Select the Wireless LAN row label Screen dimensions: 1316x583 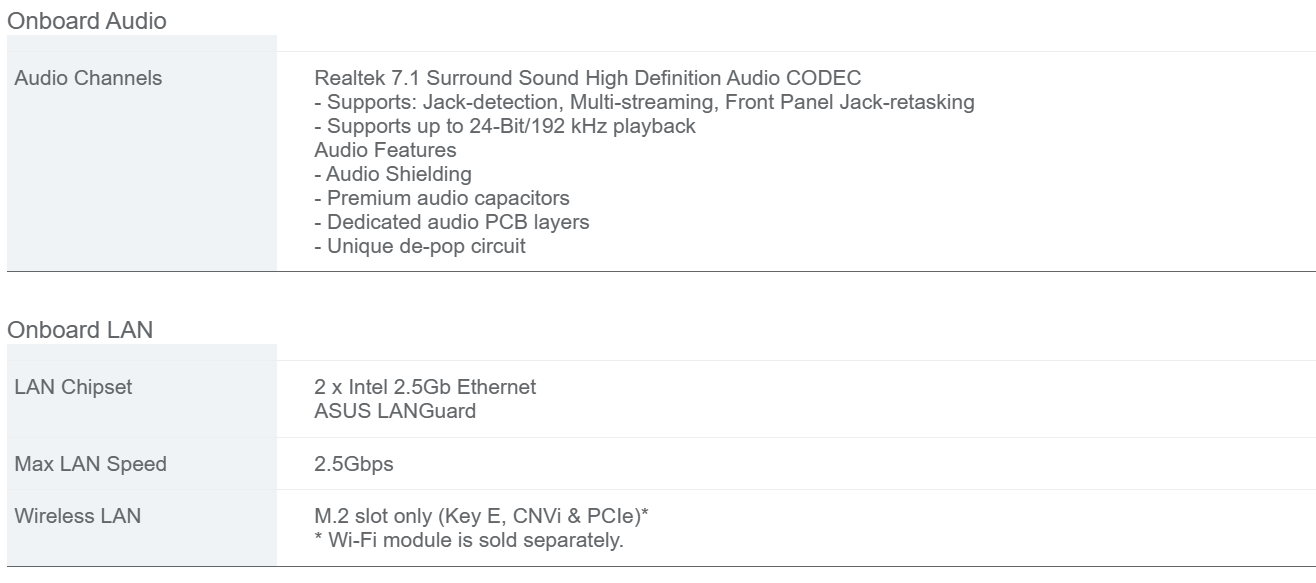click(78, 516)
